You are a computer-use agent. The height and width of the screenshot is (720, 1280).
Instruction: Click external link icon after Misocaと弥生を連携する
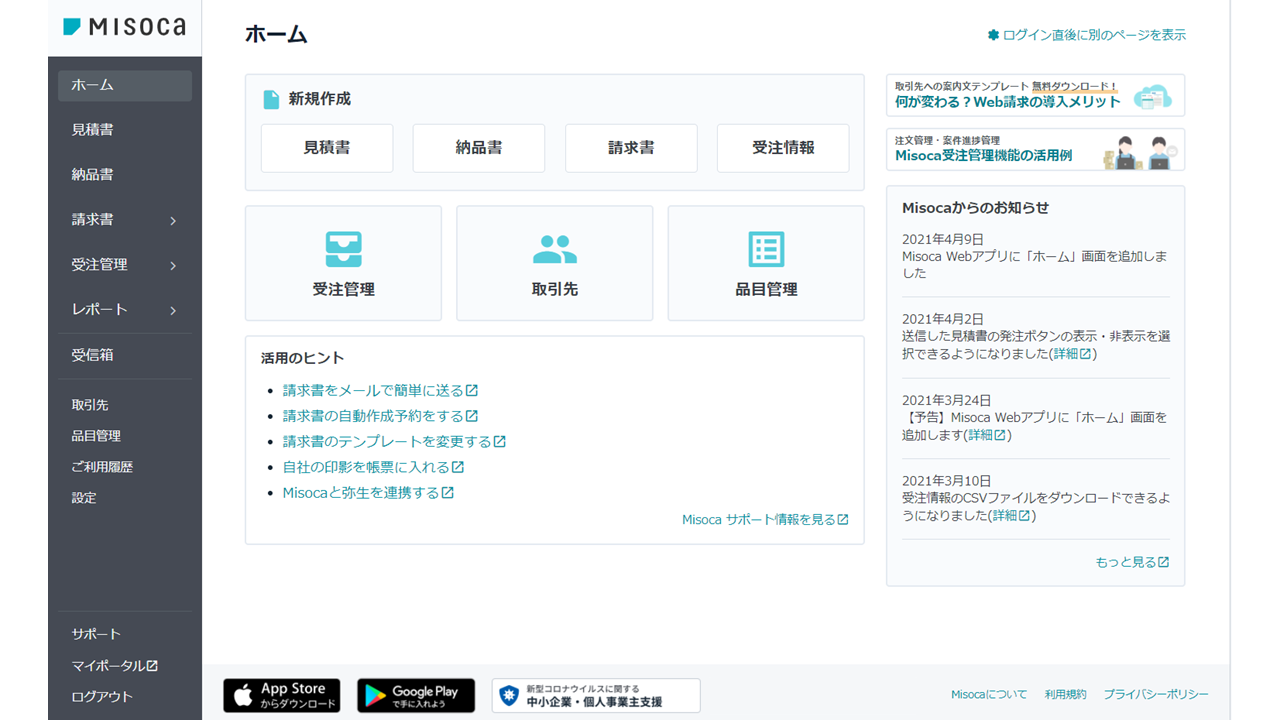(448, 493)
